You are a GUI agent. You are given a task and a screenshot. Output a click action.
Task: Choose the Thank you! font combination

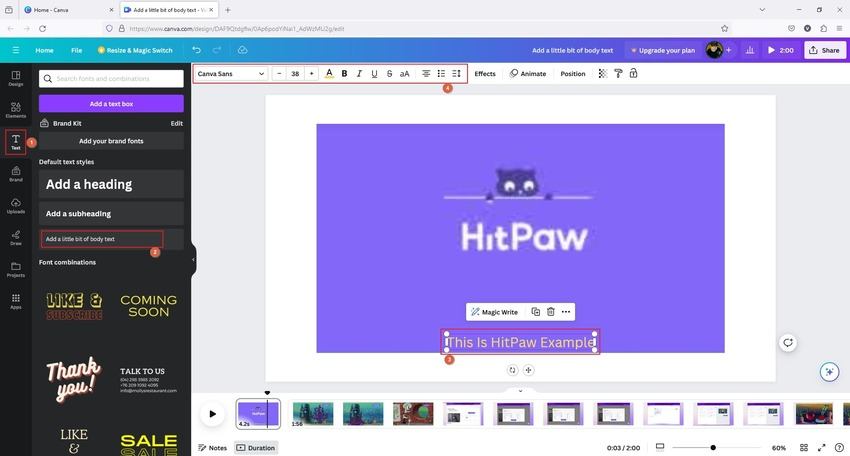click(73, 378)
